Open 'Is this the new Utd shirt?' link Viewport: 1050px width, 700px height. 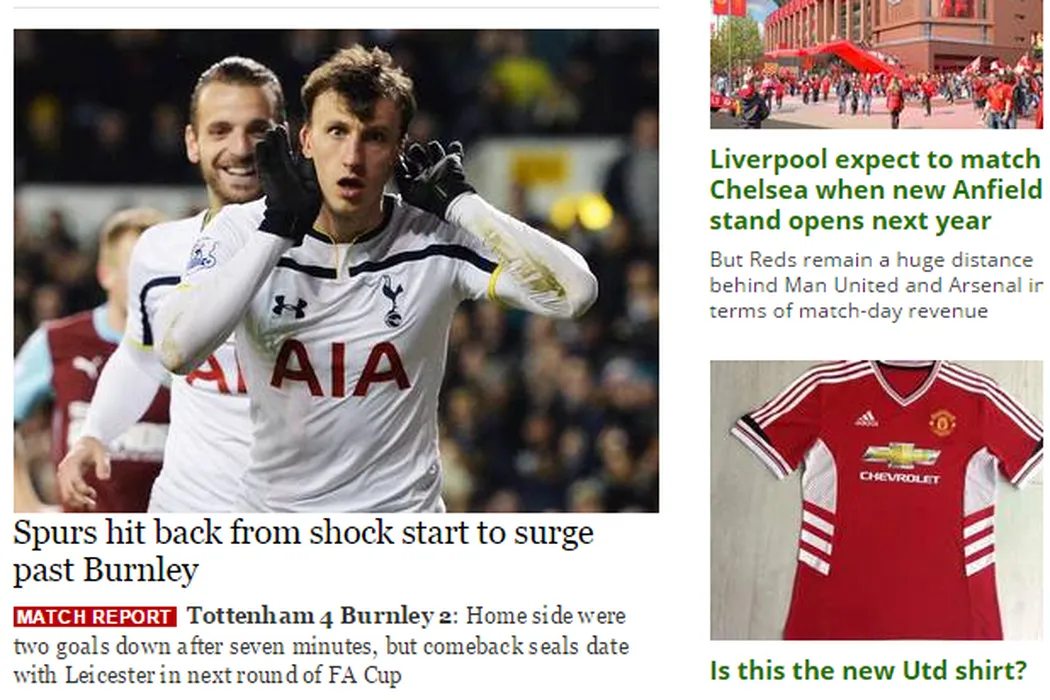click(x=868, y=670)
